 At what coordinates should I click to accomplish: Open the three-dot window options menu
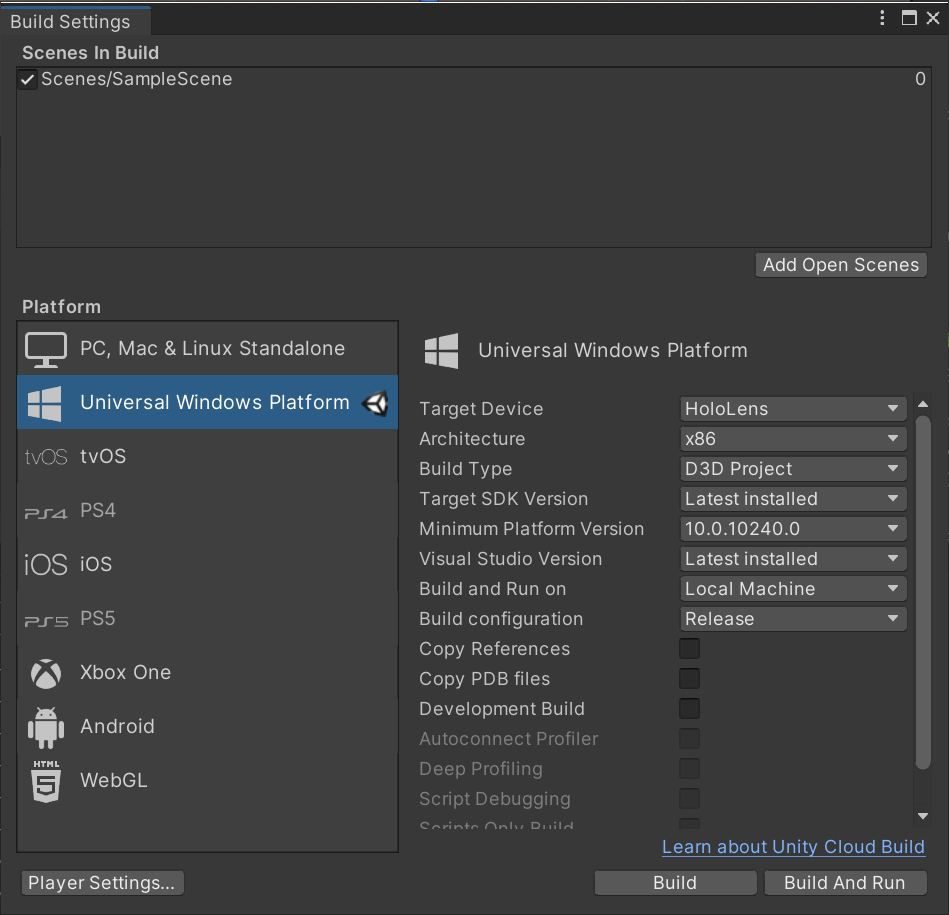click(x=882, y=18)
